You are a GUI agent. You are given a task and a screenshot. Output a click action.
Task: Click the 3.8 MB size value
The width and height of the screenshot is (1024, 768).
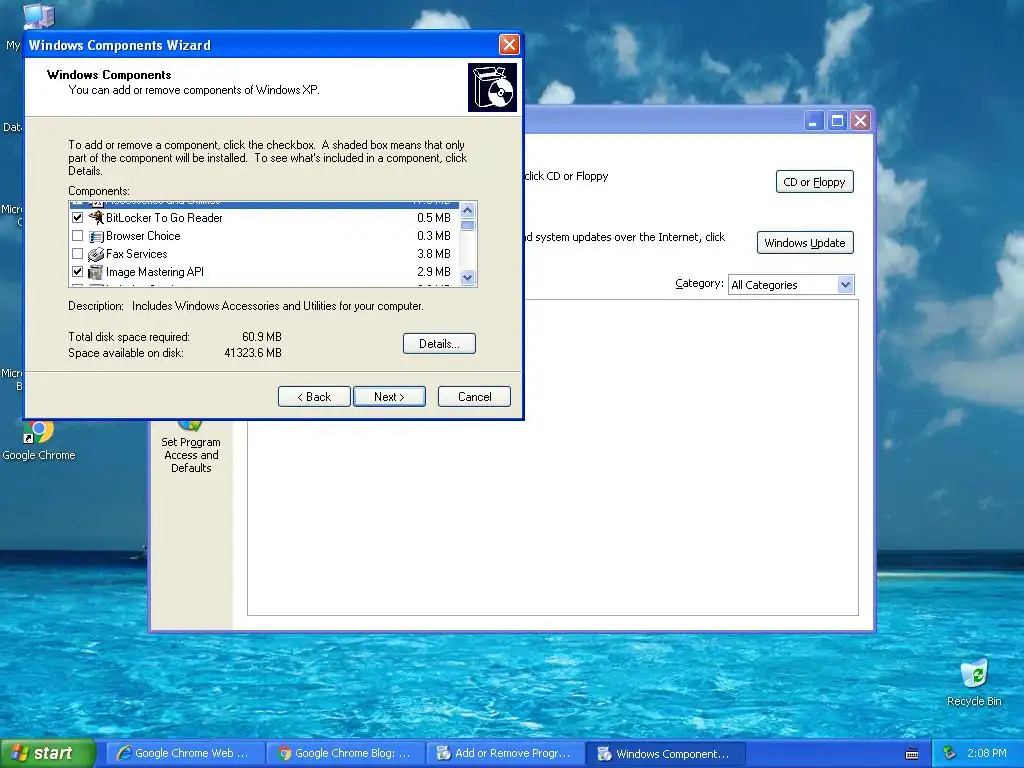click(434, 254)
